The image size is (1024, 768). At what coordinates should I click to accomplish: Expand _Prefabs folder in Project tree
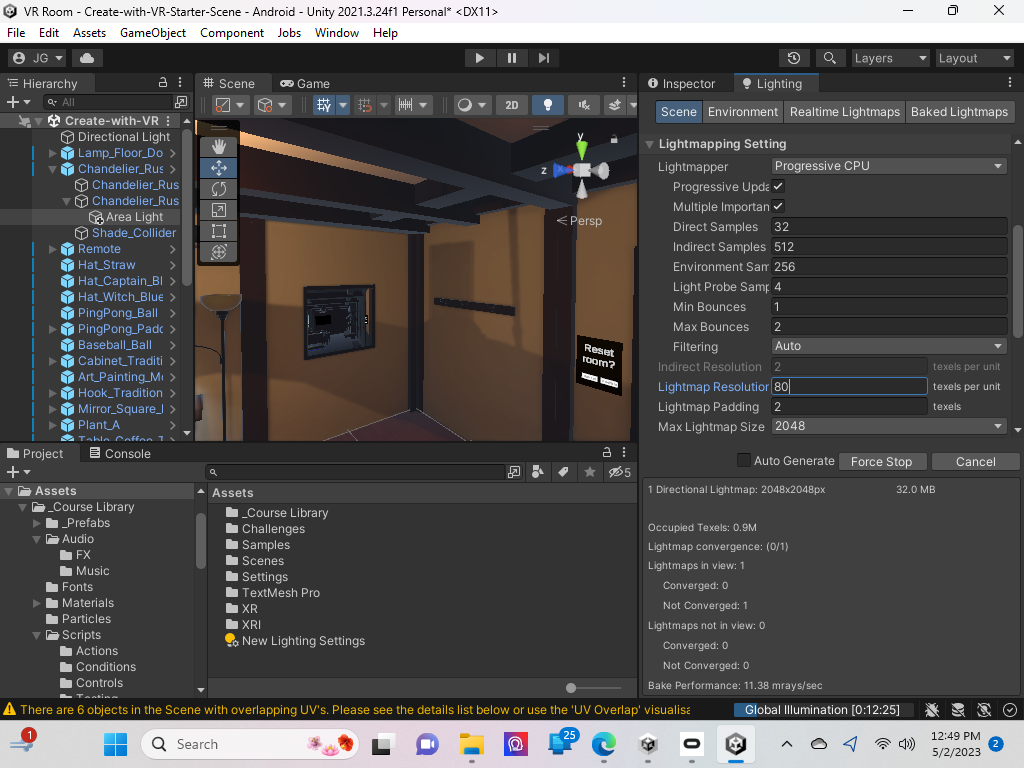pos(37,523)
